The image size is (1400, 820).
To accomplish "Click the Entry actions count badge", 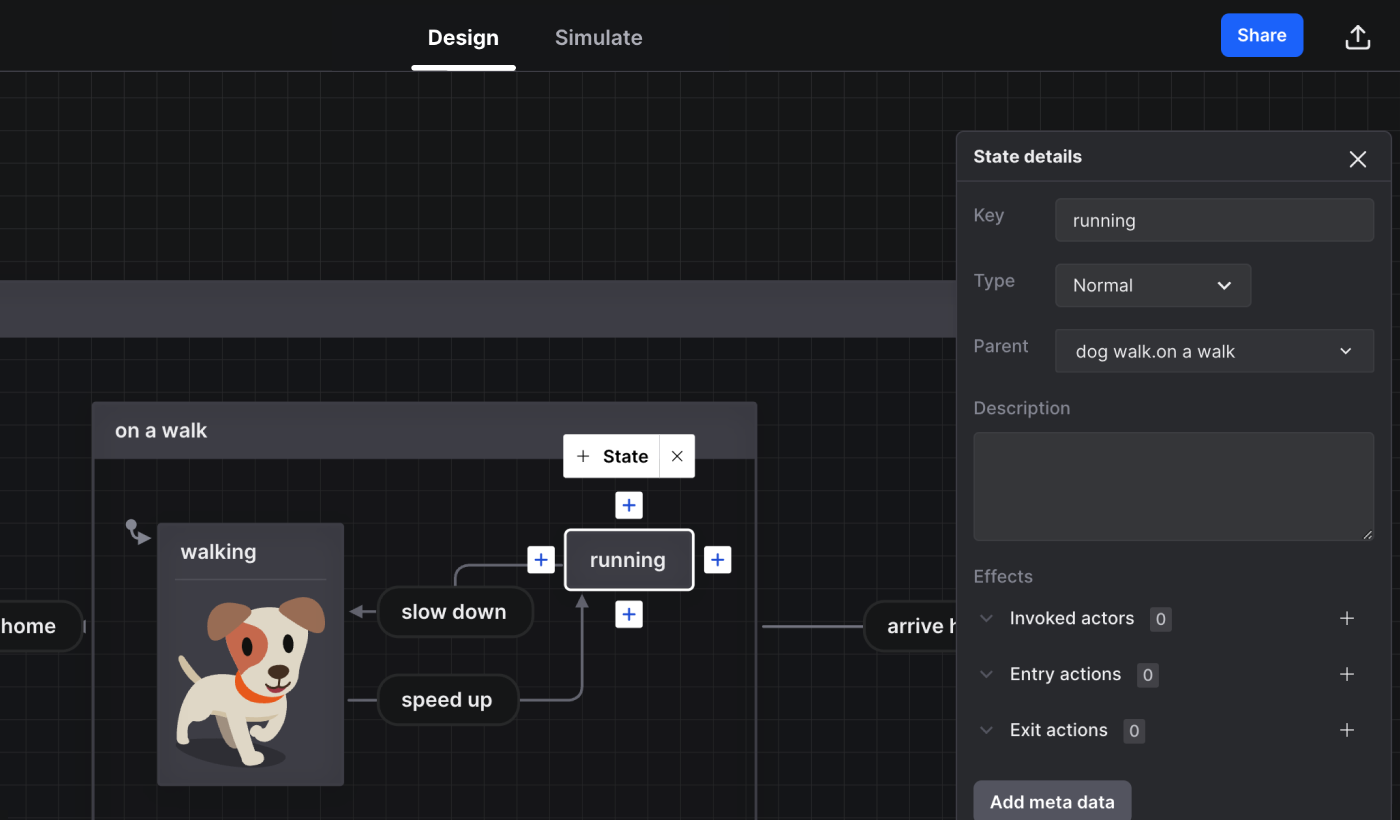I will 1148,675.
